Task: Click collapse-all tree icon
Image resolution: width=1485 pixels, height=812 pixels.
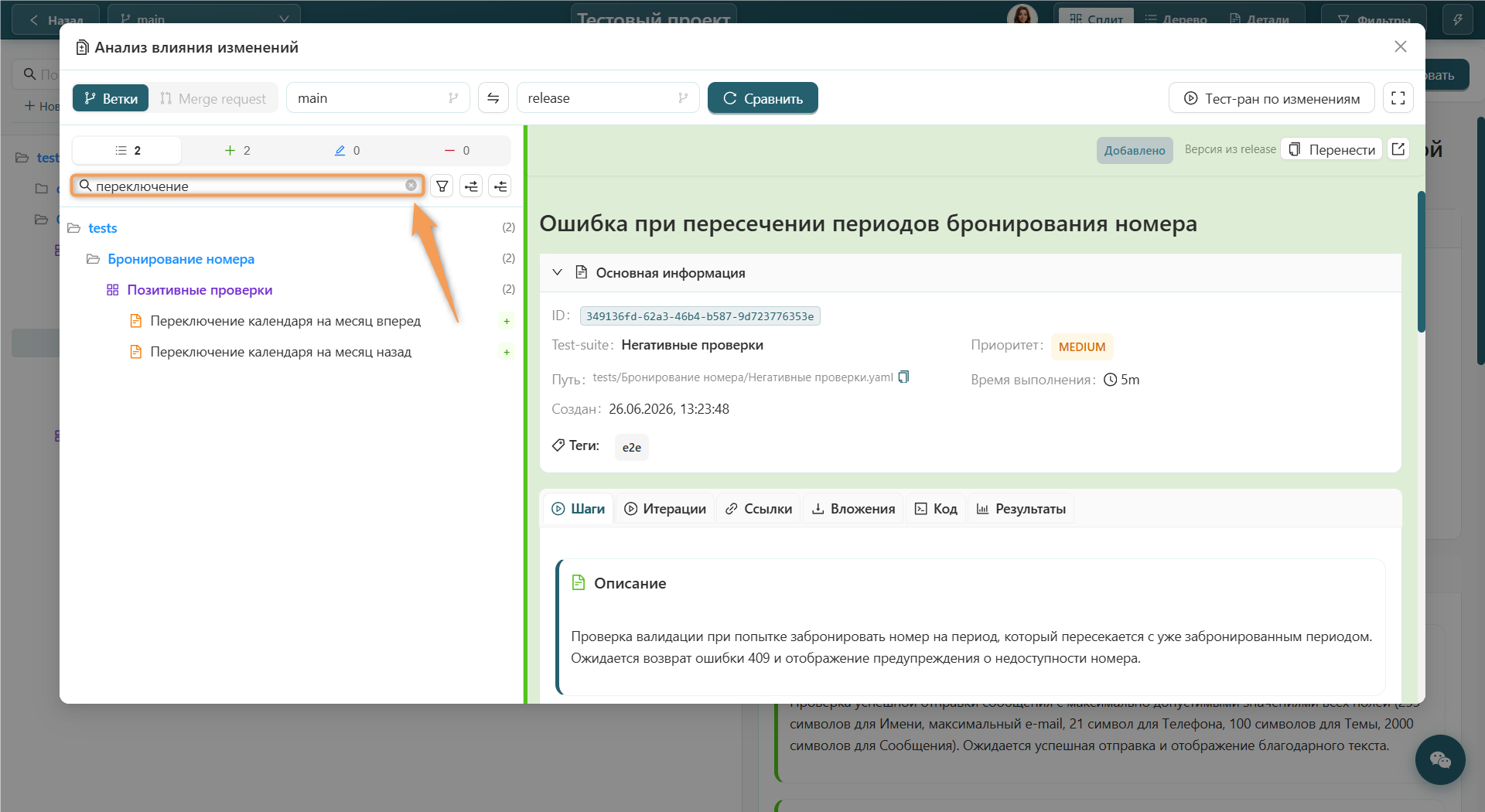Action: click(x=500, y=186)
